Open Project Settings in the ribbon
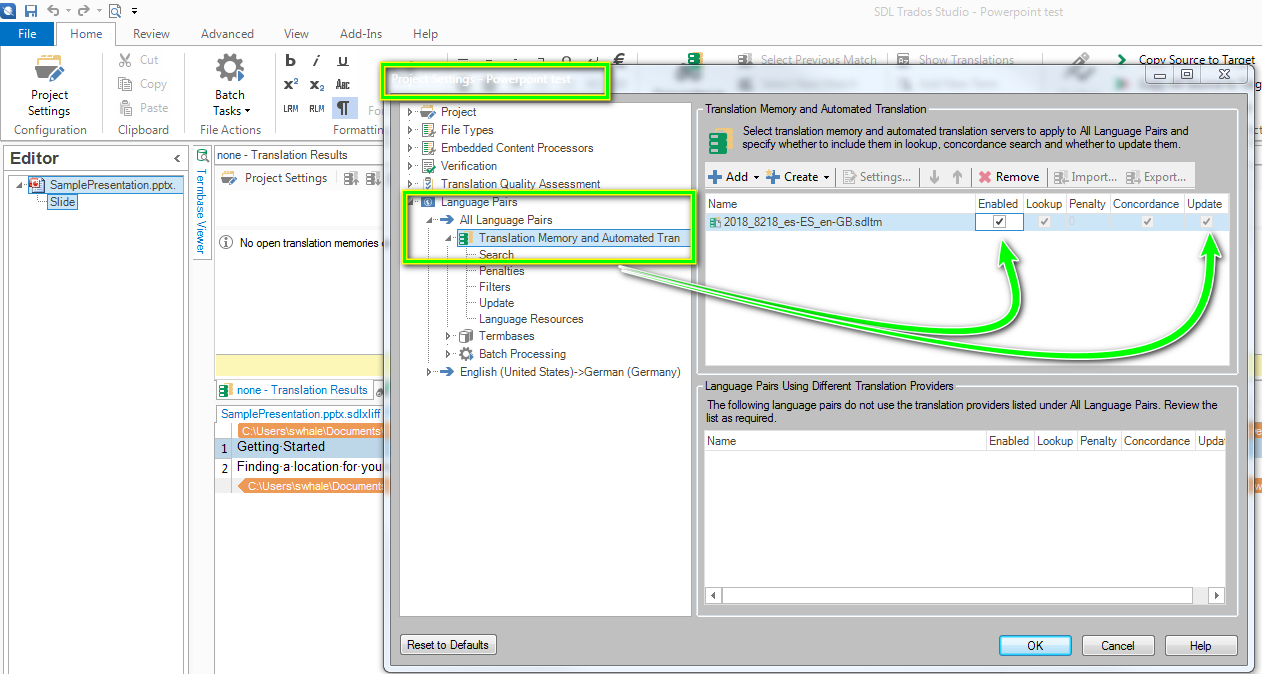 [x=49, y=86]
